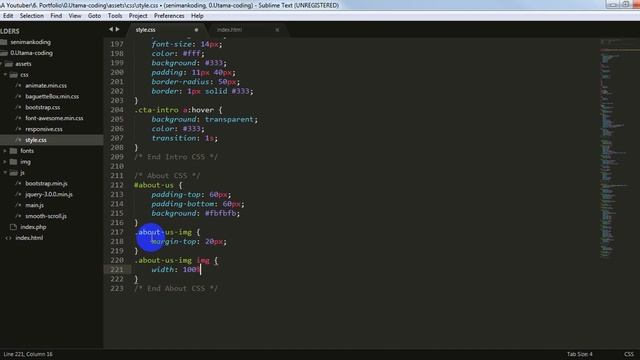Image resolution: width=640 pixels, height=360 pixels.
Task: Select style.css in the sidebar
Action: coord(36,140)
